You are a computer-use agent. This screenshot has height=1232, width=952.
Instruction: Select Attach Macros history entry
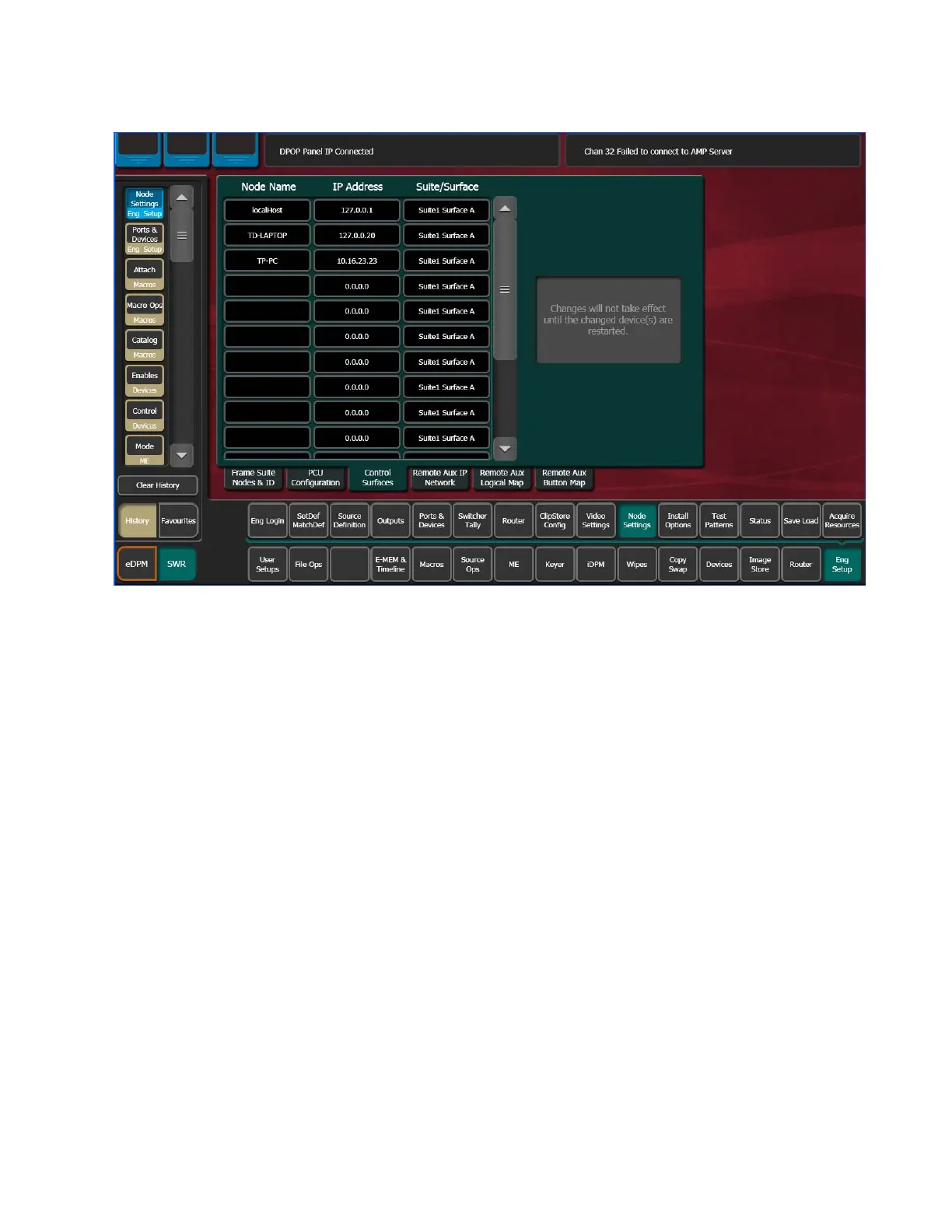click(x=145, y=274)
